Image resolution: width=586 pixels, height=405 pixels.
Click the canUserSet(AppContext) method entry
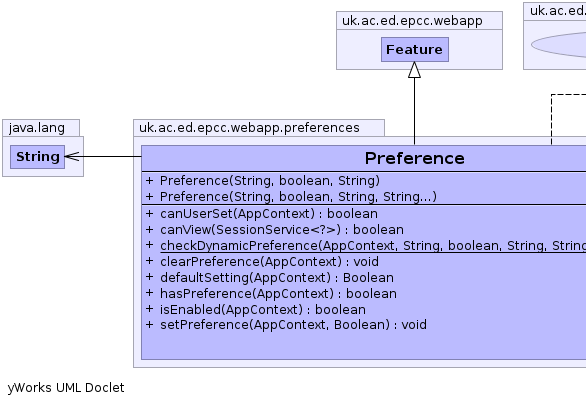pyautogui.click(x=269, y=214)
